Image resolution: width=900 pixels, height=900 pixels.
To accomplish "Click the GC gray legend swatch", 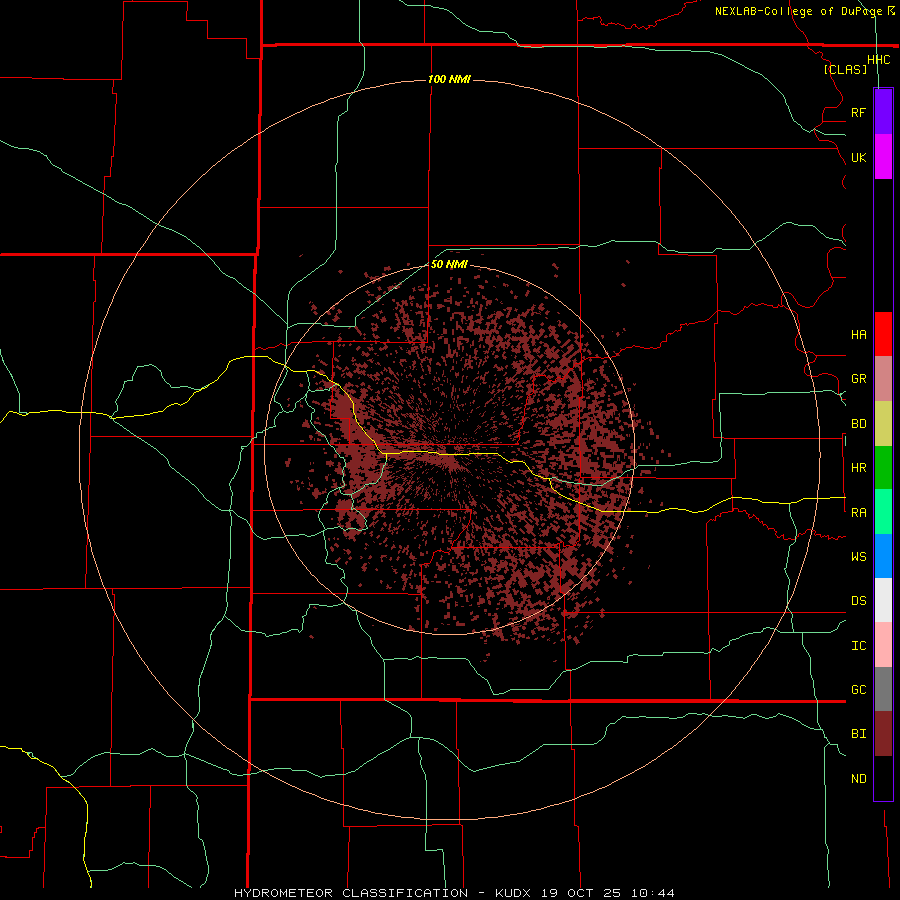I will click(x=883, y=689).
